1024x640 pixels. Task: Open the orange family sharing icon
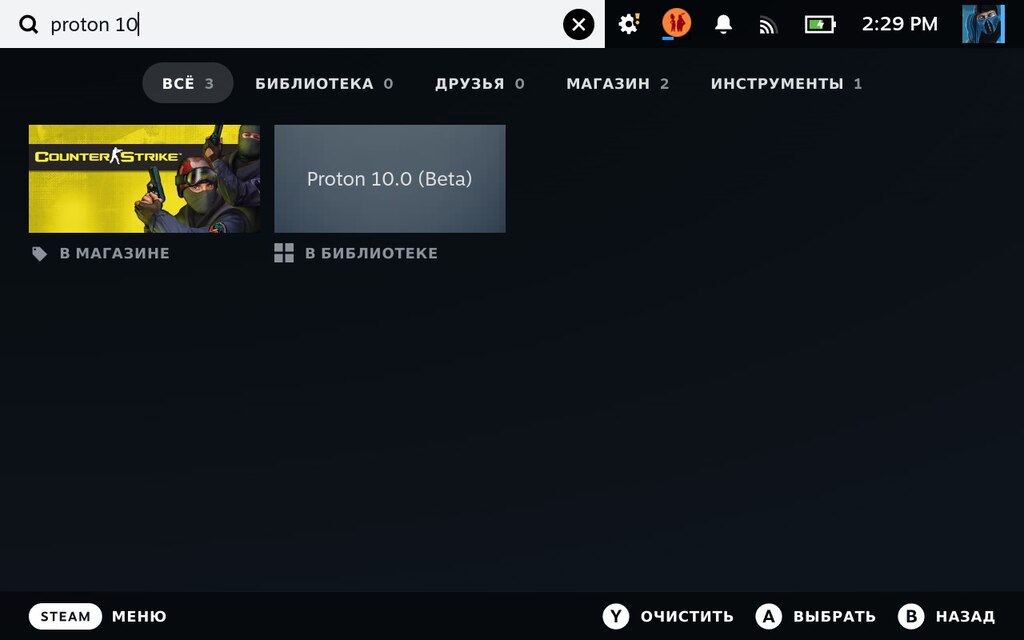pos(677,24)
